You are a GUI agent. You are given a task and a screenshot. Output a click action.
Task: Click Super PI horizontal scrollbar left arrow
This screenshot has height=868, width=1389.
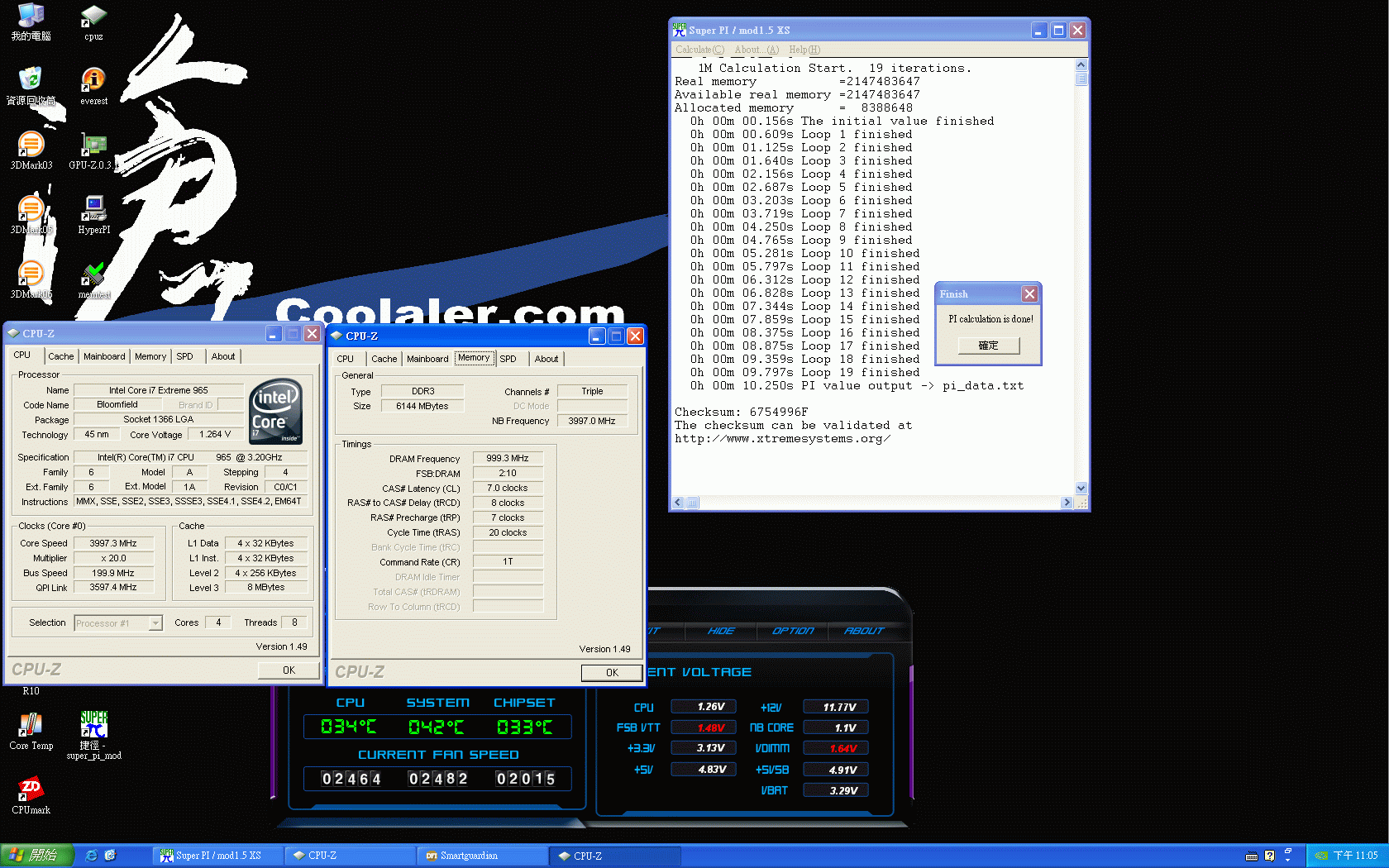[678, 503]
